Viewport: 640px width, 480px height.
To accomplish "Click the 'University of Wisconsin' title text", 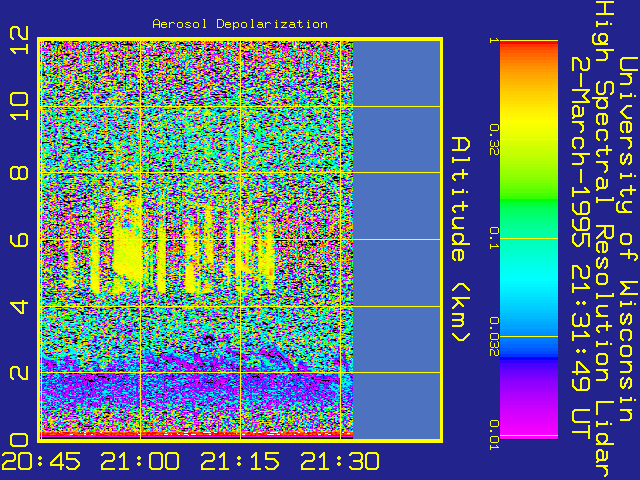I will pyautogui.click(x=629, y=239).
